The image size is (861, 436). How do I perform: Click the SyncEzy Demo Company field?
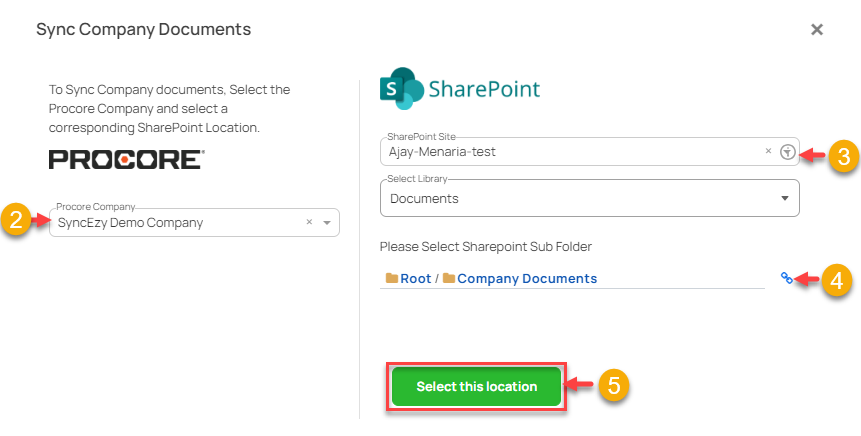tap(194, 222)
